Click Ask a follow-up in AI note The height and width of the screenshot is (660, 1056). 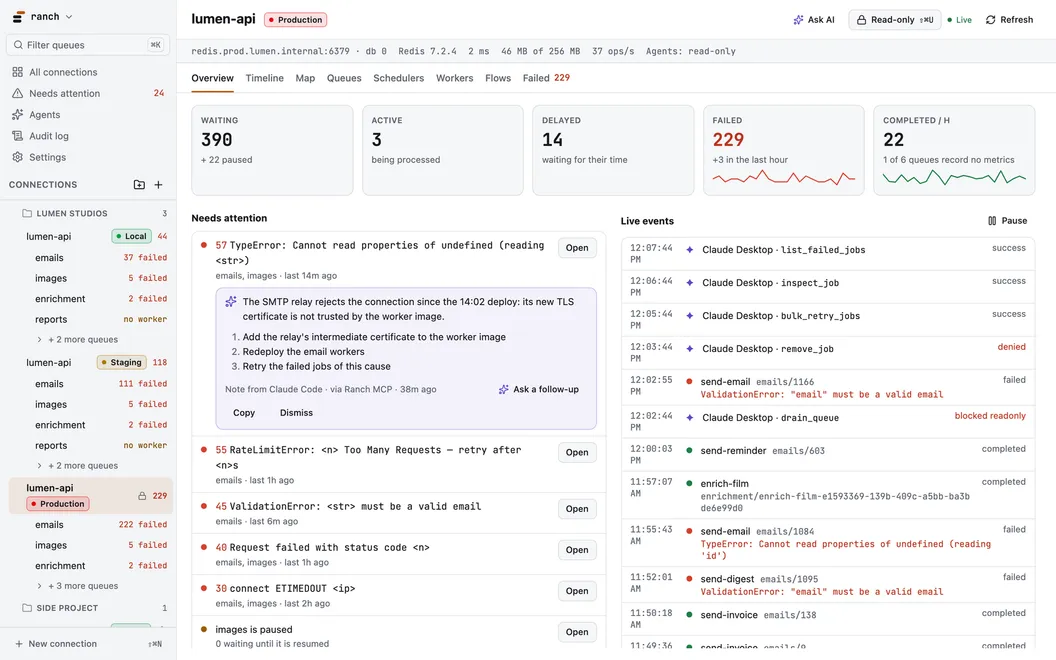pos(539,389)
